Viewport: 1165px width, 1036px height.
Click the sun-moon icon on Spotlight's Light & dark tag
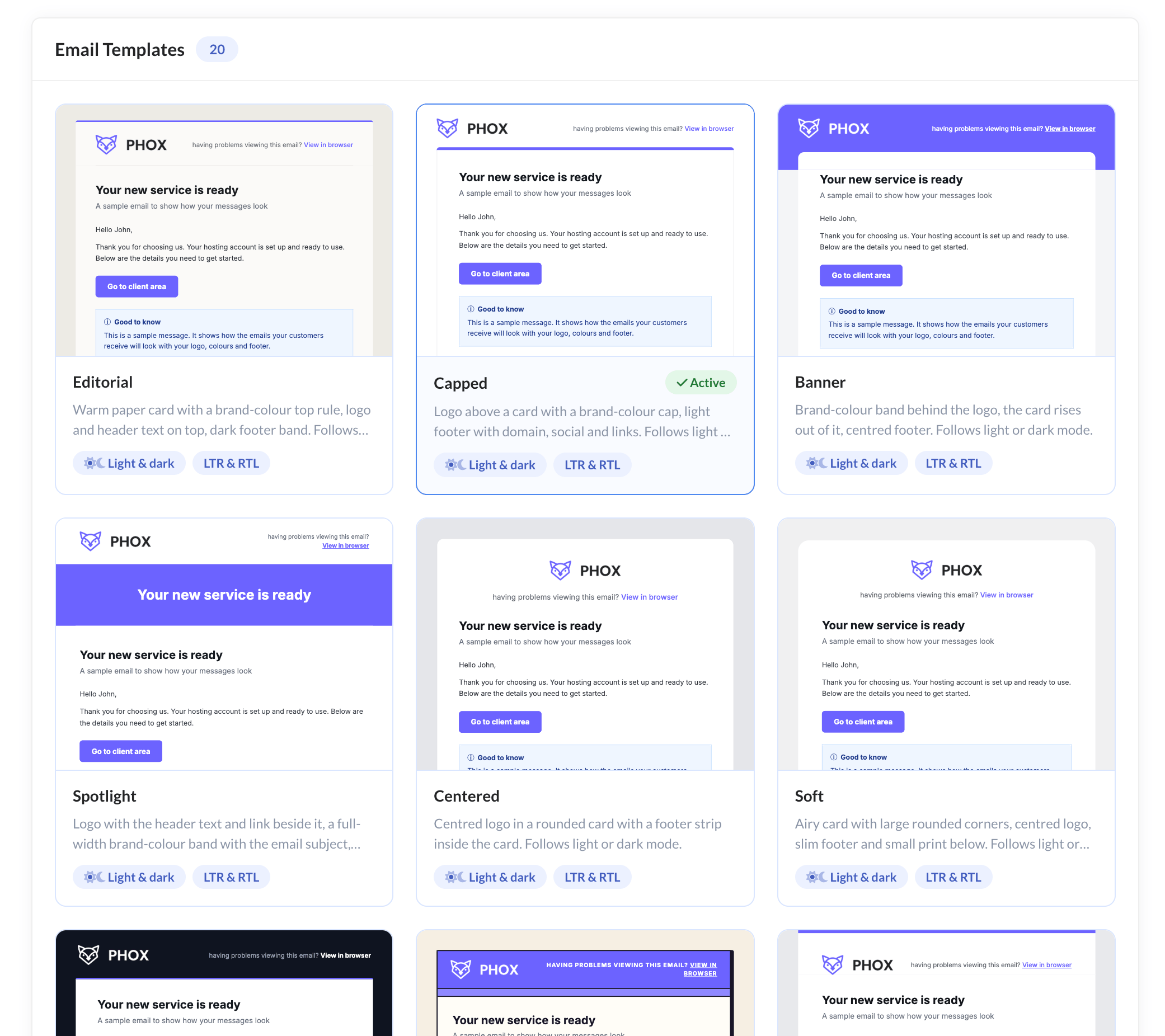pyautogui.click(x=94, y=877)
